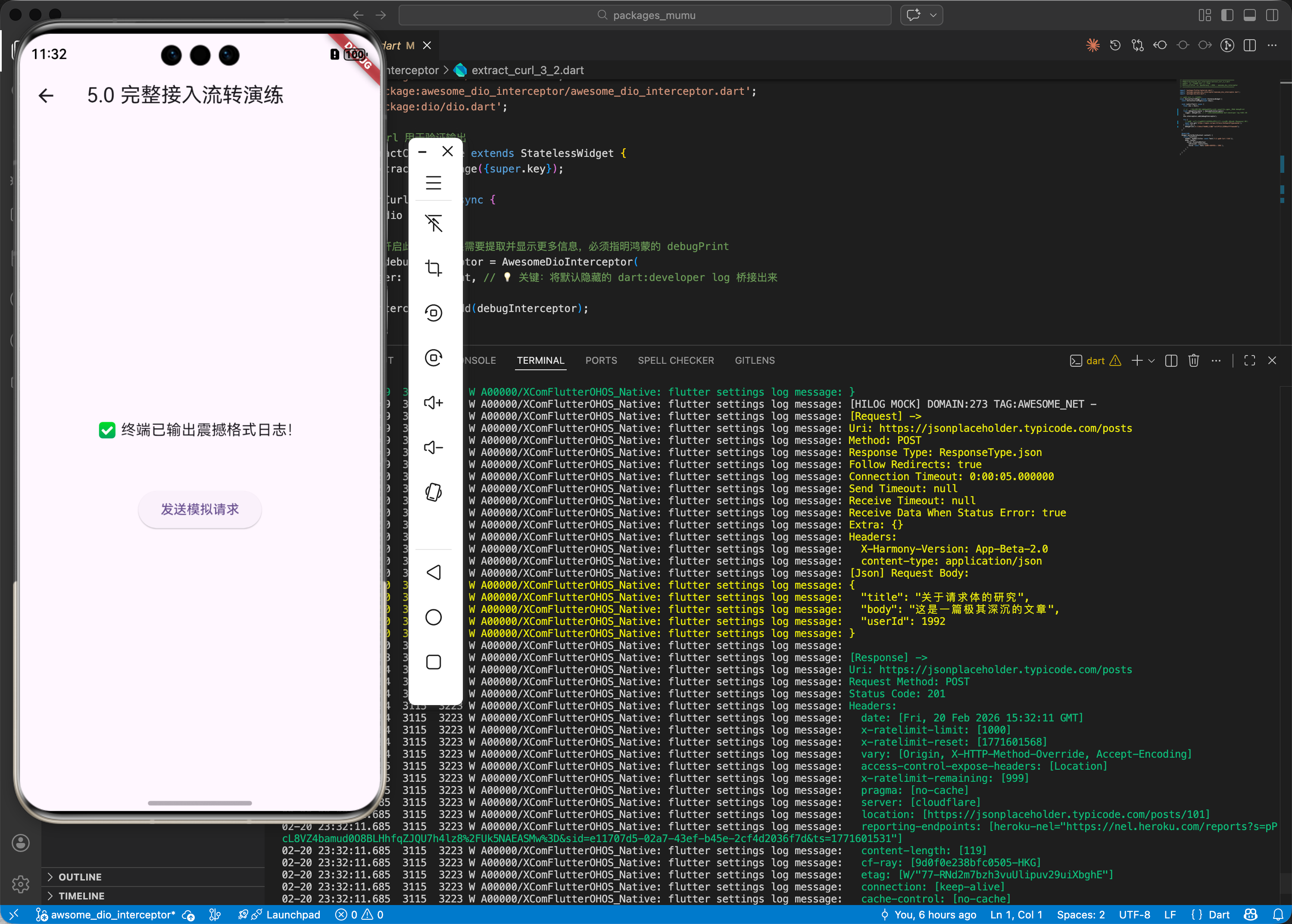Click the trash icon to kill terminal
1292x924 pixels.
pos(1194,361)
